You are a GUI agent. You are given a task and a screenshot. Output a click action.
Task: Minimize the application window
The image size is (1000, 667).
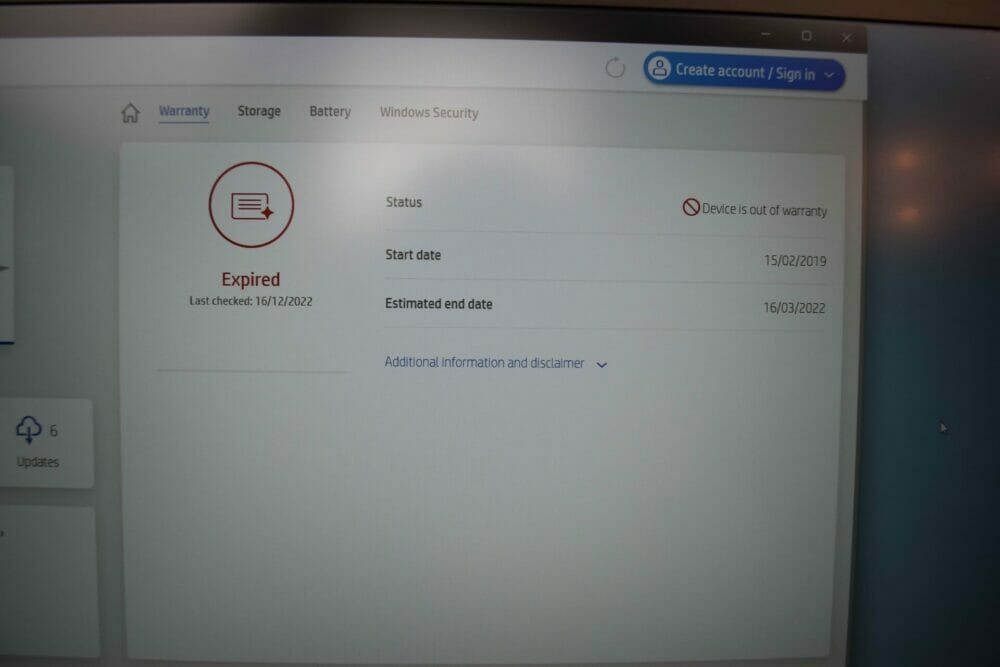point(765,34)
